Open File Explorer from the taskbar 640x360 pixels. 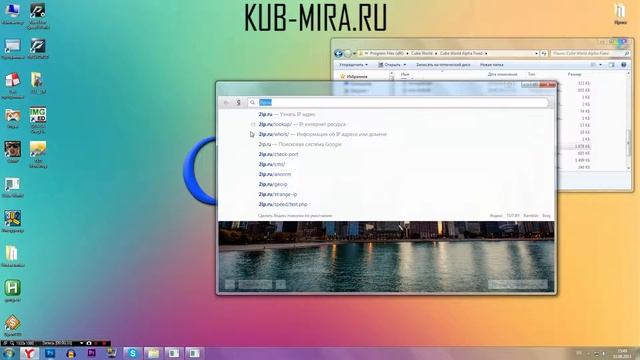[x=153, y=353]
